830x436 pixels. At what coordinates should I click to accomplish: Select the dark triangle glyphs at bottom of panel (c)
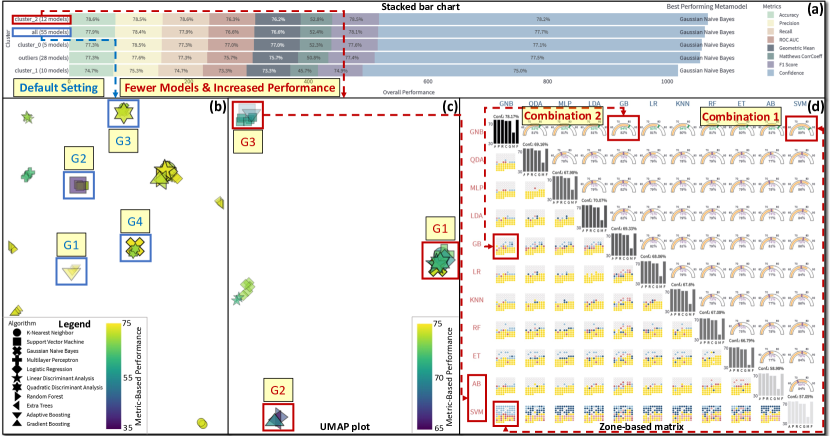click(x=278, y=418)
